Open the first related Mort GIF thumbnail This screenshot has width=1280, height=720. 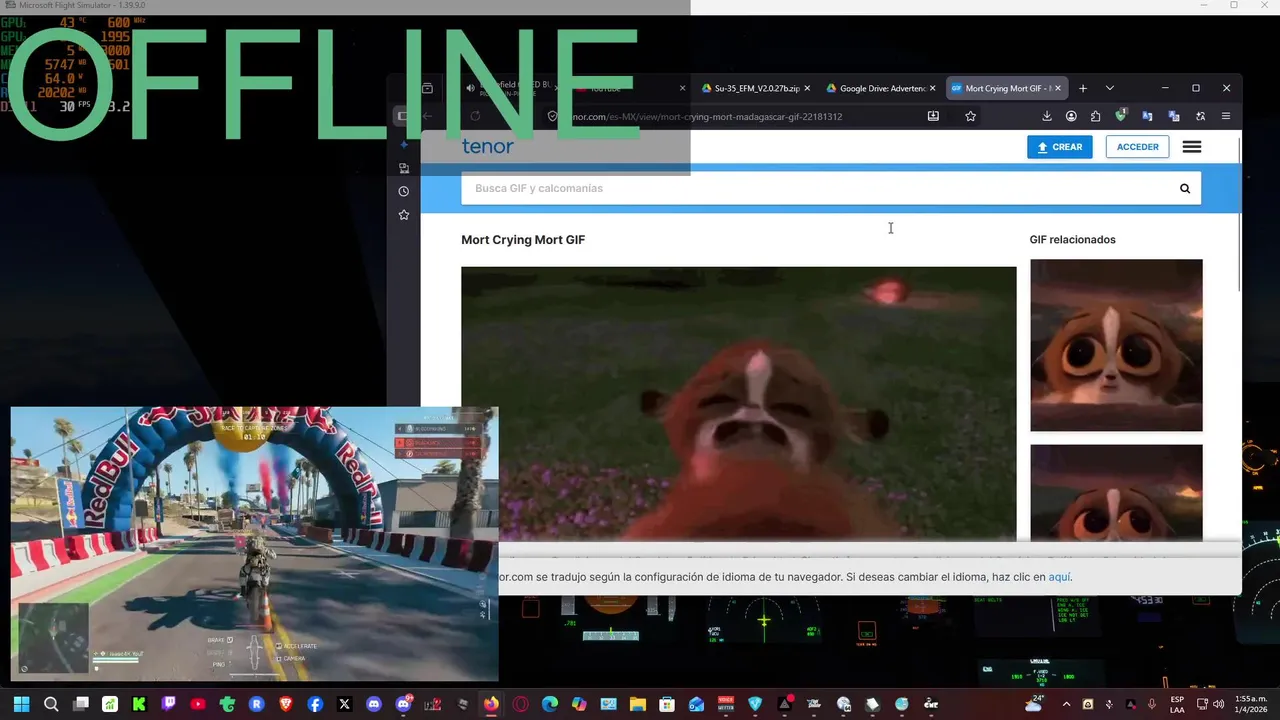pyautogui.click(x=1116, y=345)
